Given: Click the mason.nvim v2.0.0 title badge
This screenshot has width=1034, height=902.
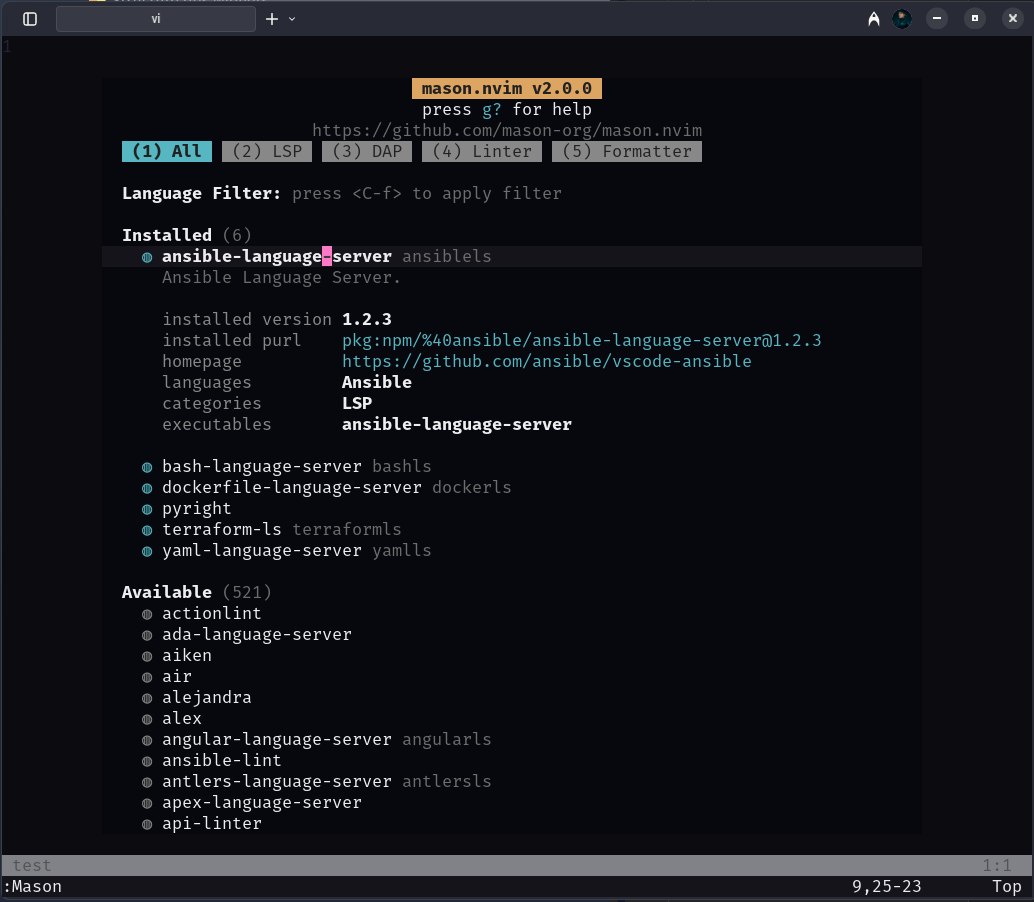Looking at the screenshot, I should click(x=507, y=88).
